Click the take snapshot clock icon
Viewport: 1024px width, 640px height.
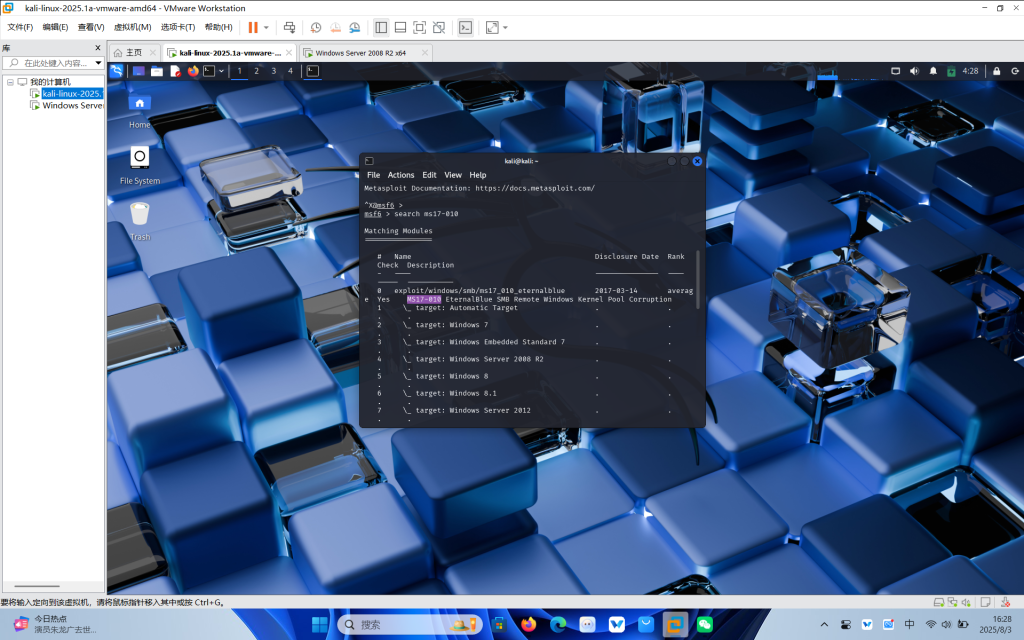316,27
